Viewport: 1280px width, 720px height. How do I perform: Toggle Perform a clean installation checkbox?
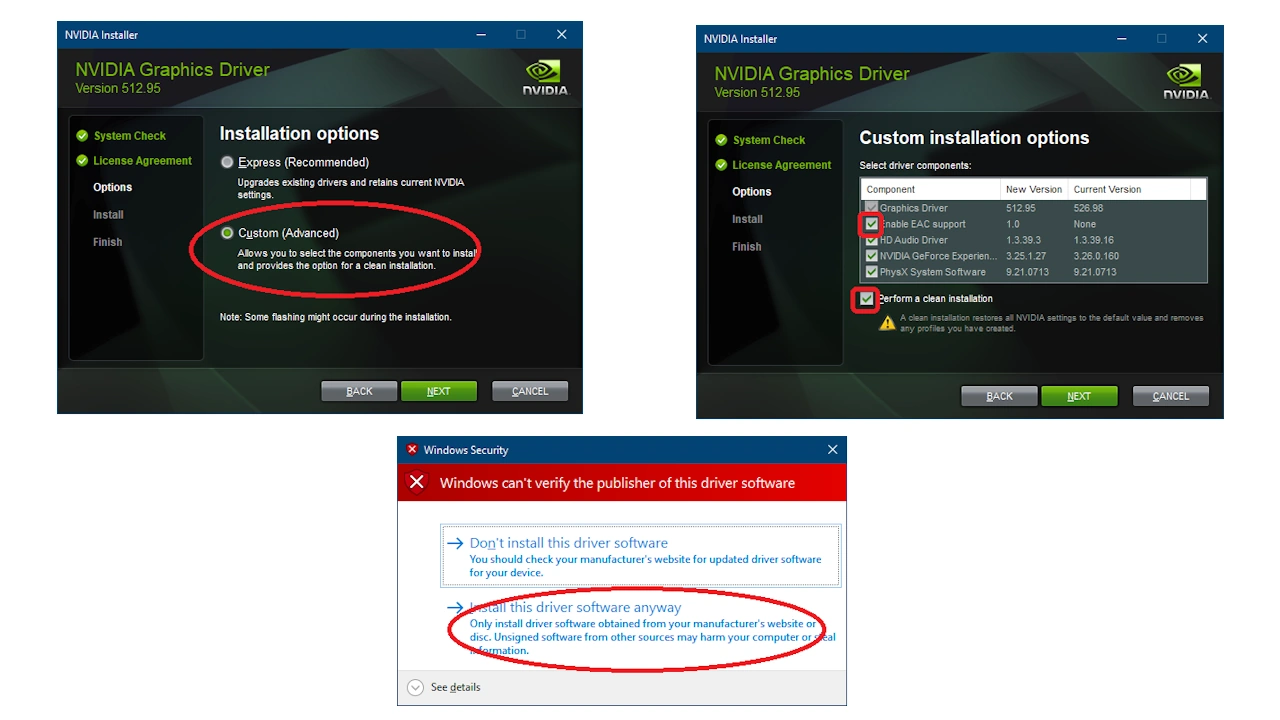pyautogui.click(x=866, y=299)
